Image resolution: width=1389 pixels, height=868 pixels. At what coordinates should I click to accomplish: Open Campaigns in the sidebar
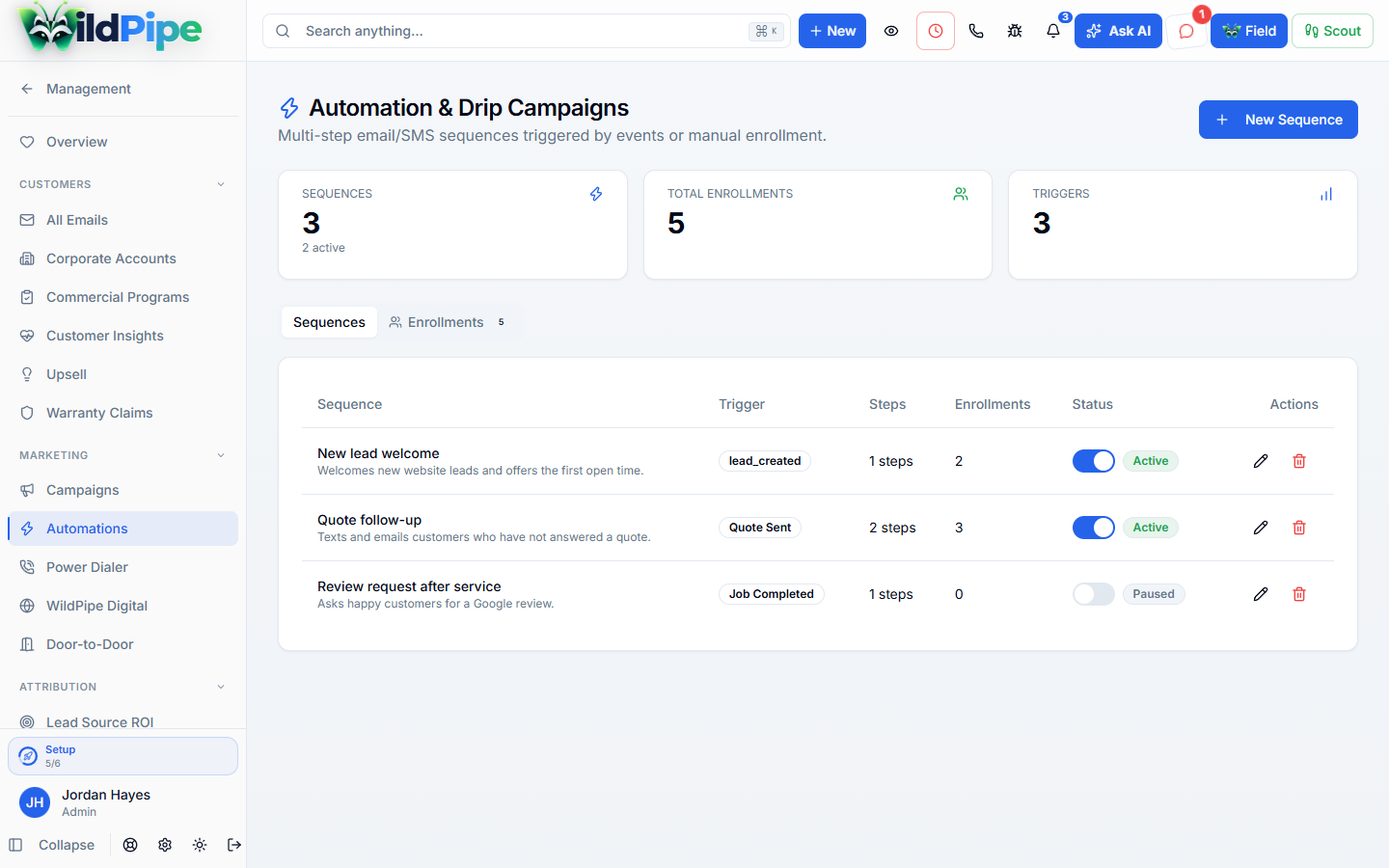[x=123, y=490]
